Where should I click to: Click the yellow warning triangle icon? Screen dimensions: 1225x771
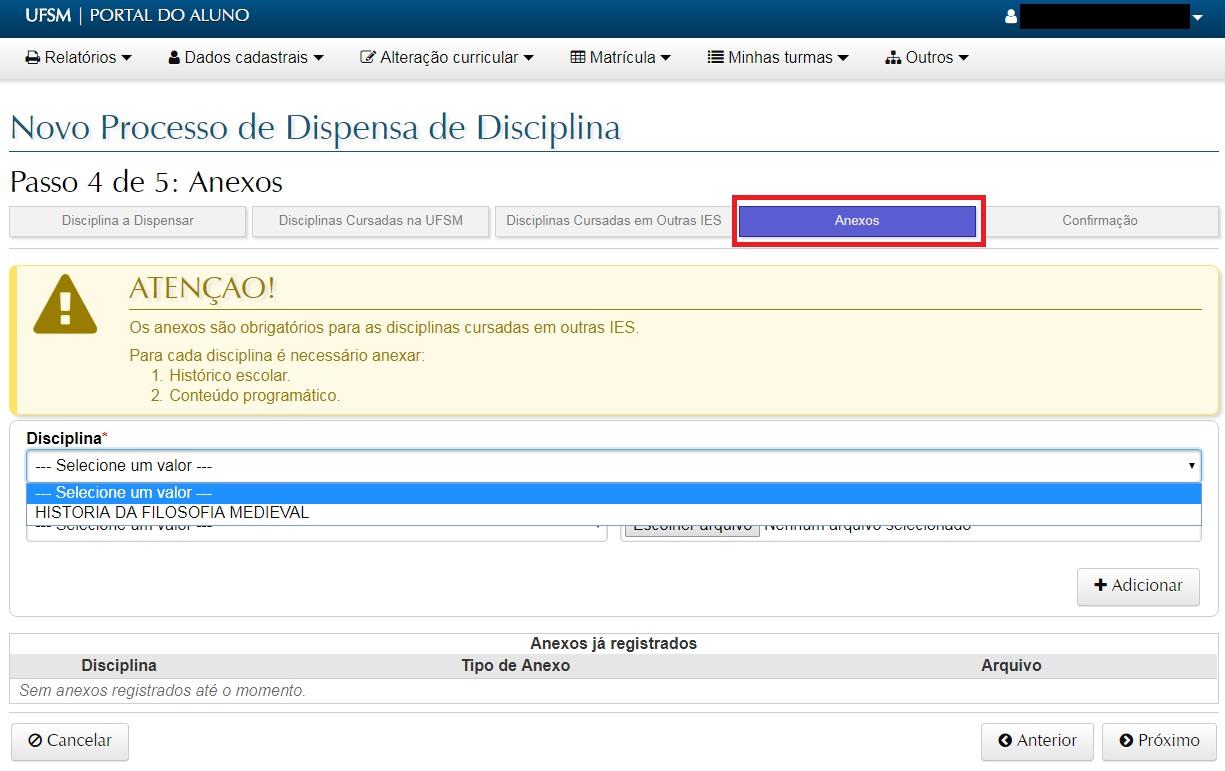point(65,304)
